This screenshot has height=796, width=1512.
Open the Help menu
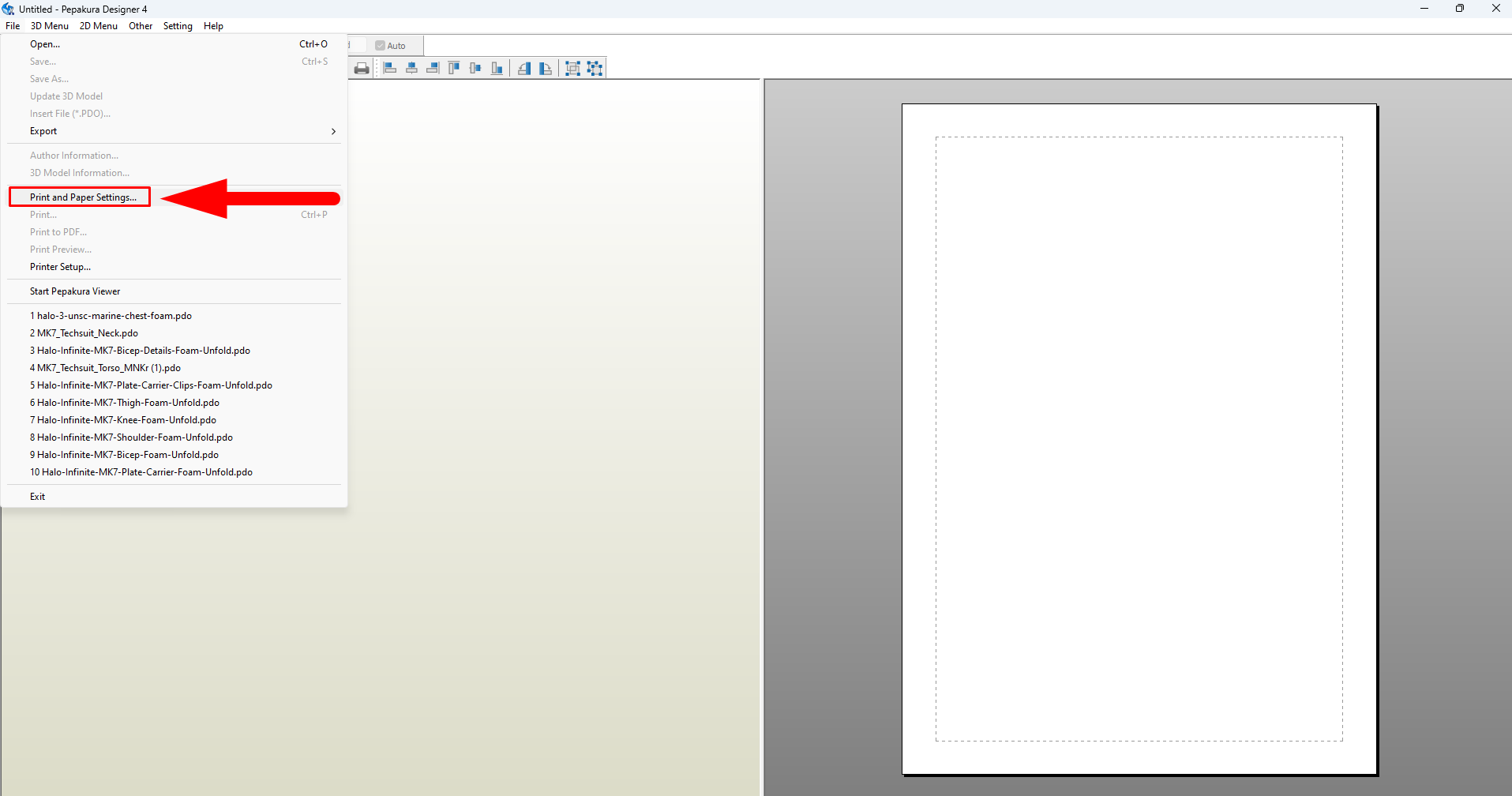213,26
